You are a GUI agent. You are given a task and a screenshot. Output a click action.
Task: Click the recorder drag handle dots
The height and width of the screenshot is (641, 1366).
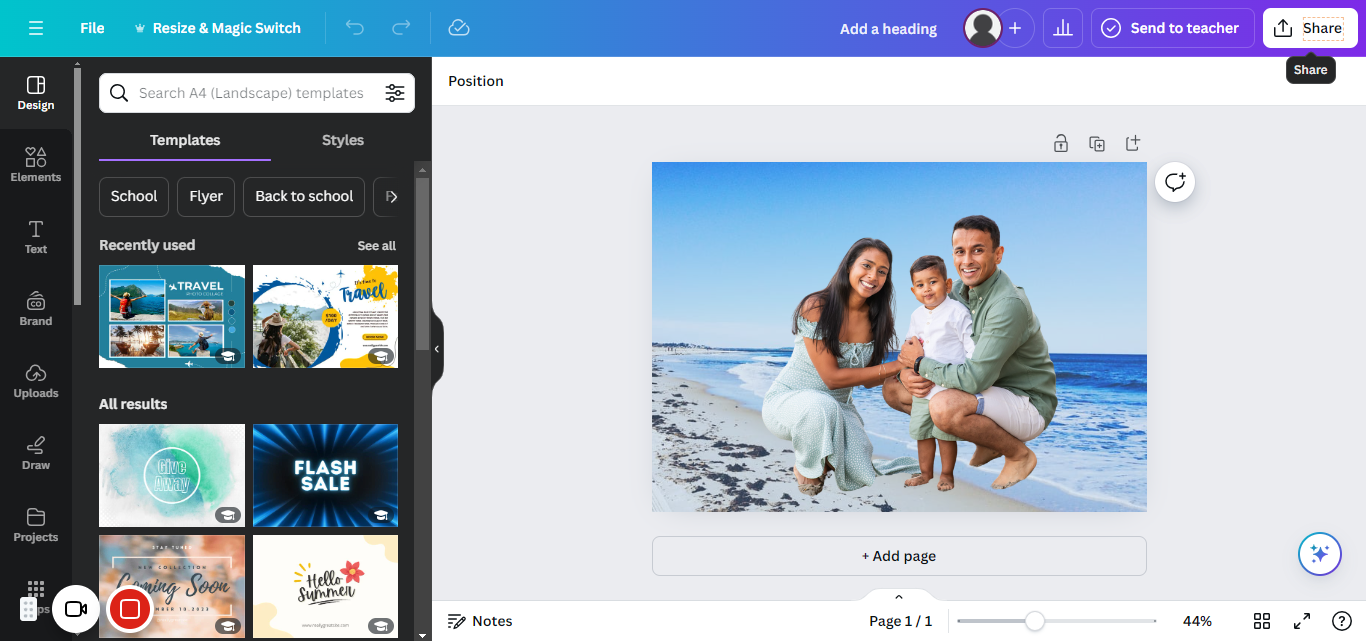29,609
